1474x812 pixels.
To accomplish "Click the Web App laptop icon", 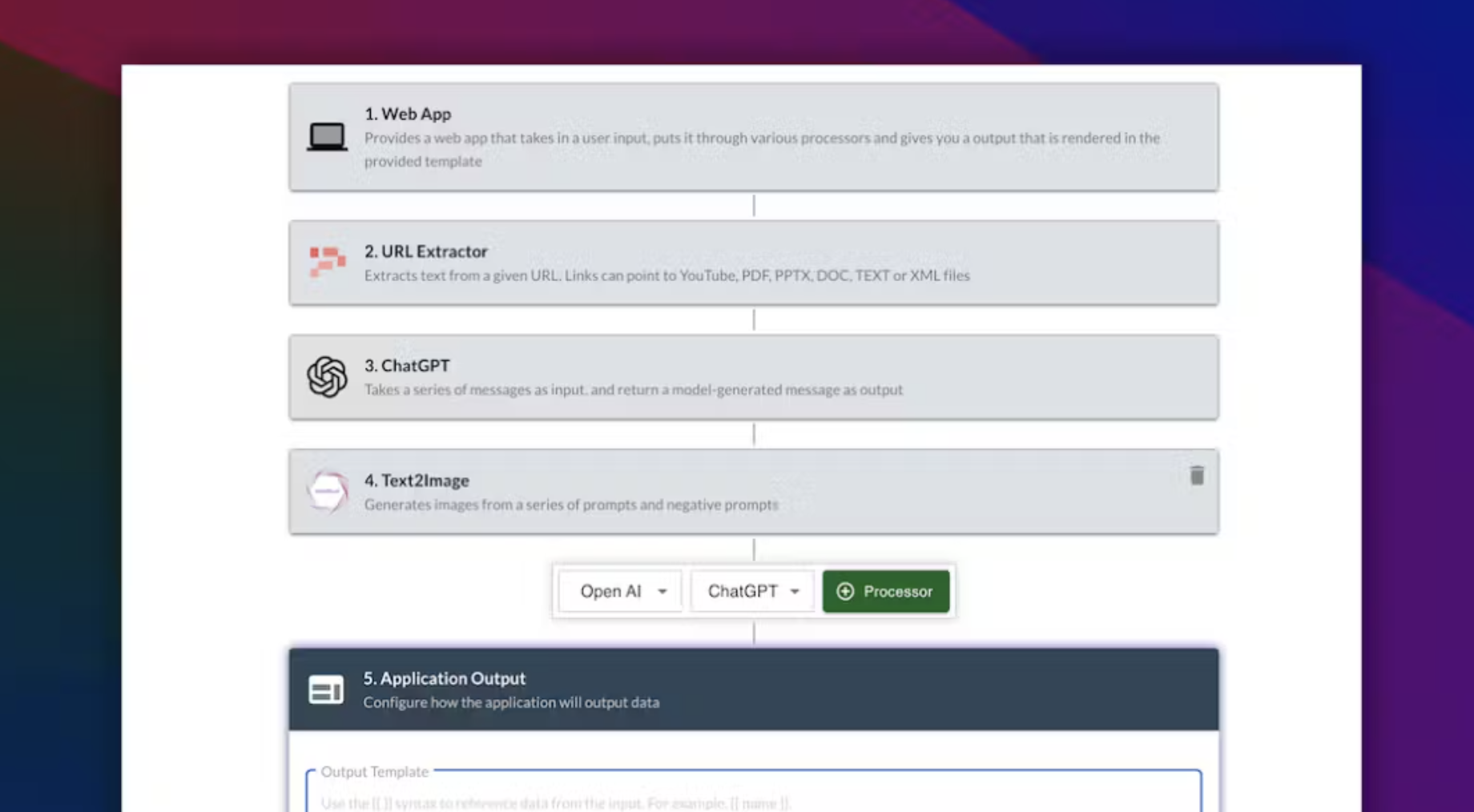I will pyautogui.click(x=327, y=137).
